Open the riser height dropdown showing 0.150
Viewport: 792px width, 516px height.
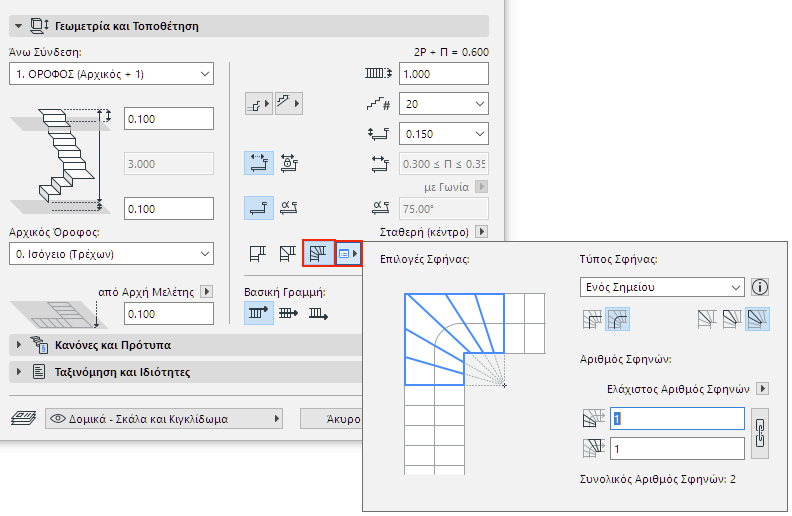pos(443,134)
